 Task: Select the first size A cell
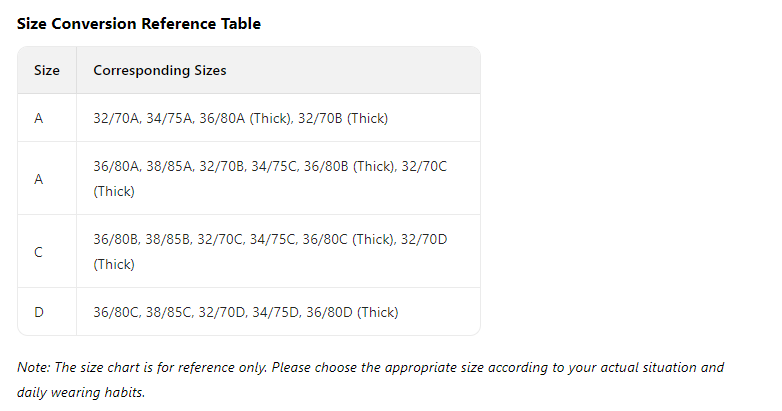pyautogui.click(x=47, y=118)
